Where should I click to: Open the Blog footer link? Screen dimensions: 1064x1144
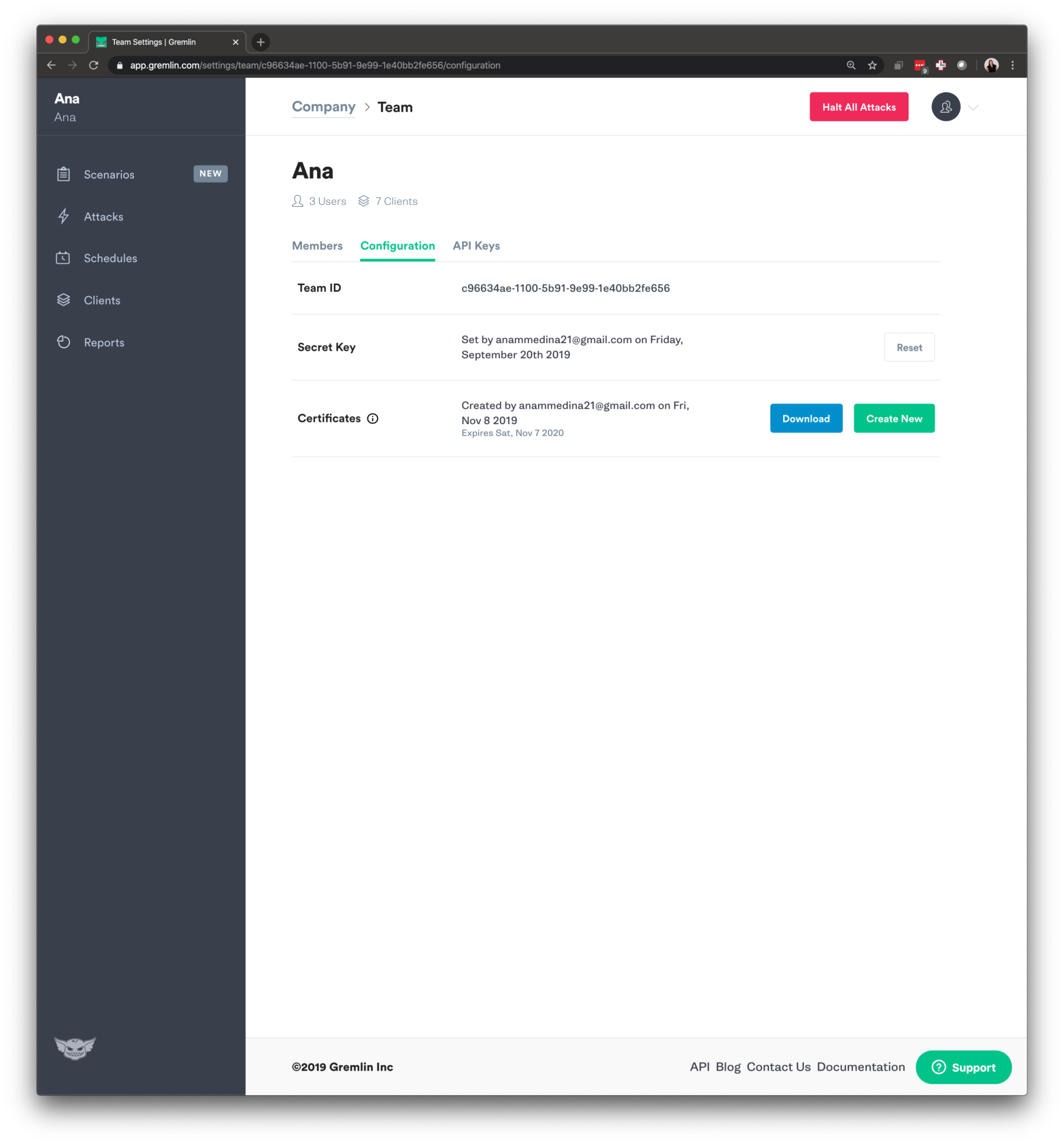click(x=728, y=1066)
